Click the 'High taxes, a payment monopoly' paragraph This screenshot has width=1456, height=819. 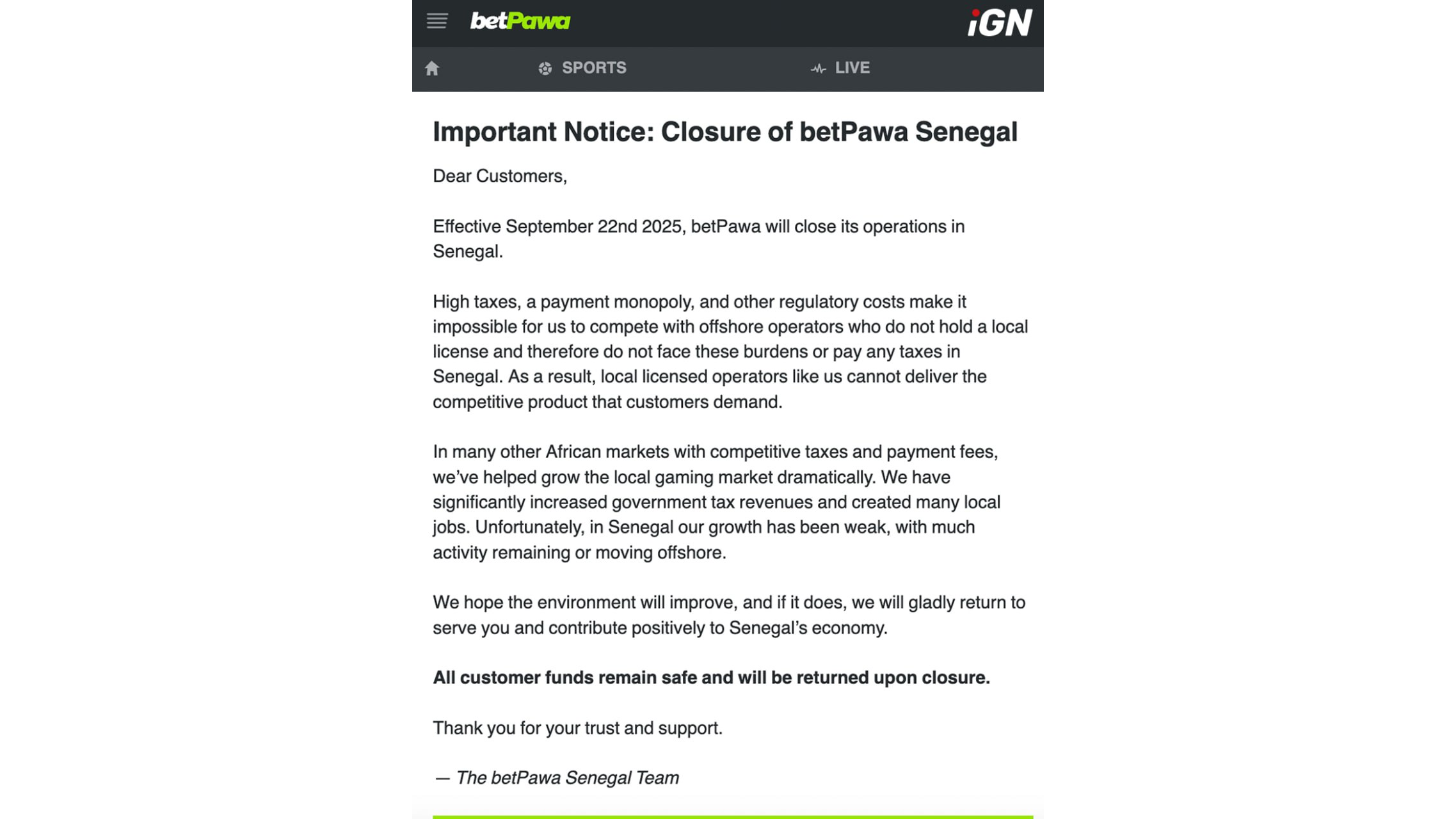pos(730,351)
